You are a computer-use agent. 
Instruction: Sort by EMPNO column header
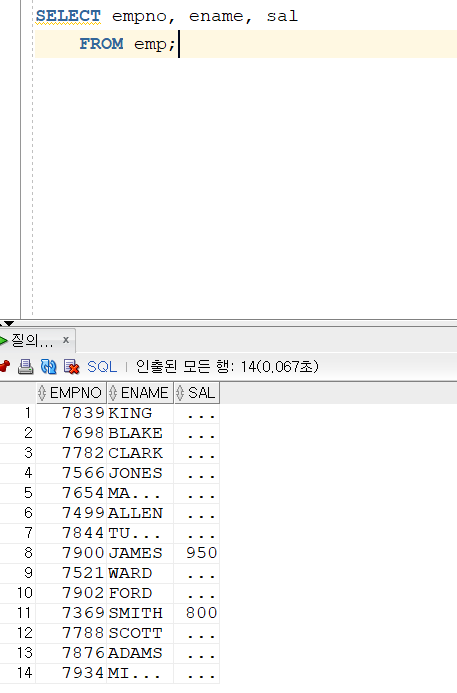pos(71,392)
